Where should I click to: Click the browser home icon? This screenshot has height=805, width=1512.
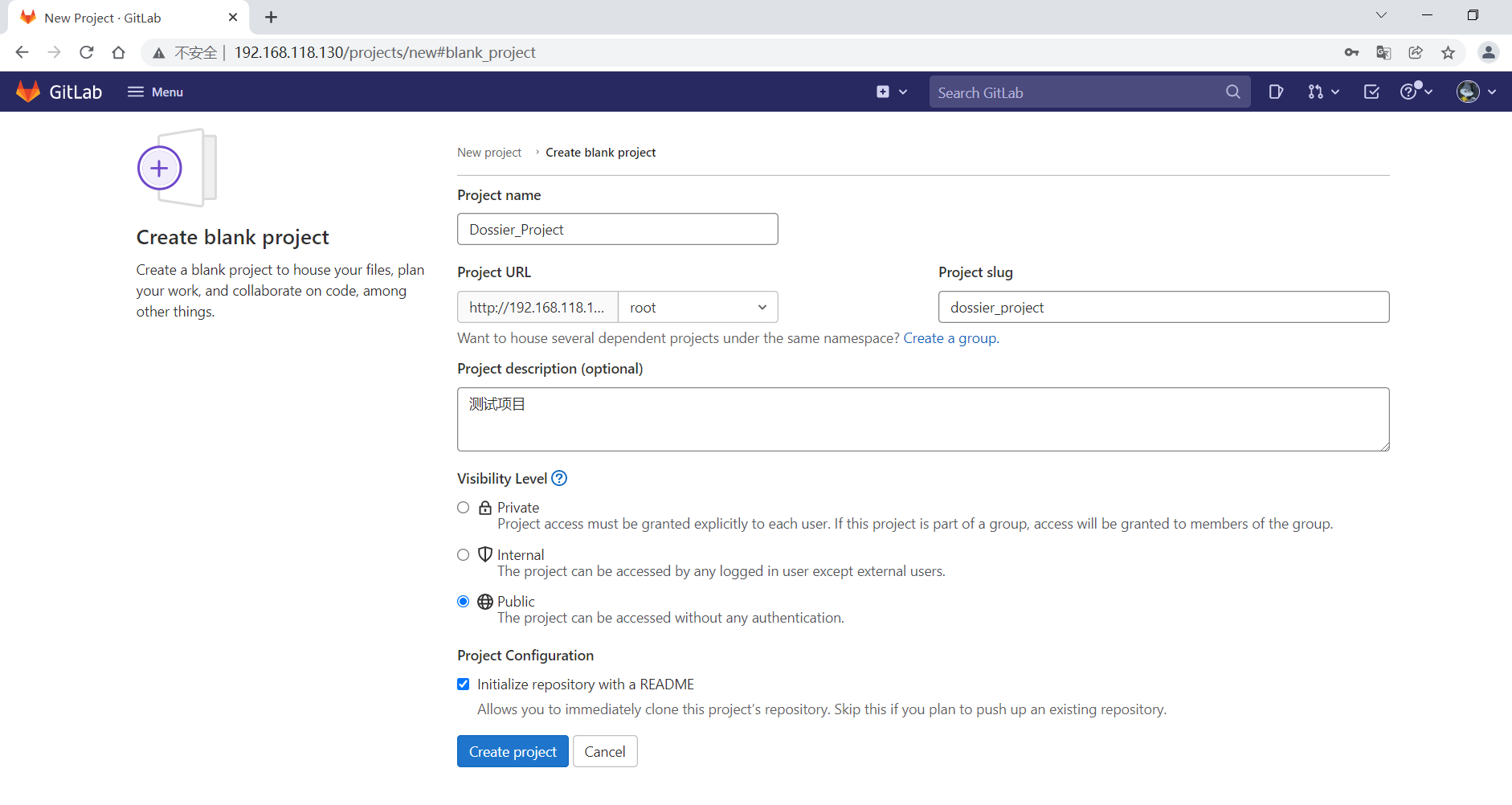click(118, 52)
